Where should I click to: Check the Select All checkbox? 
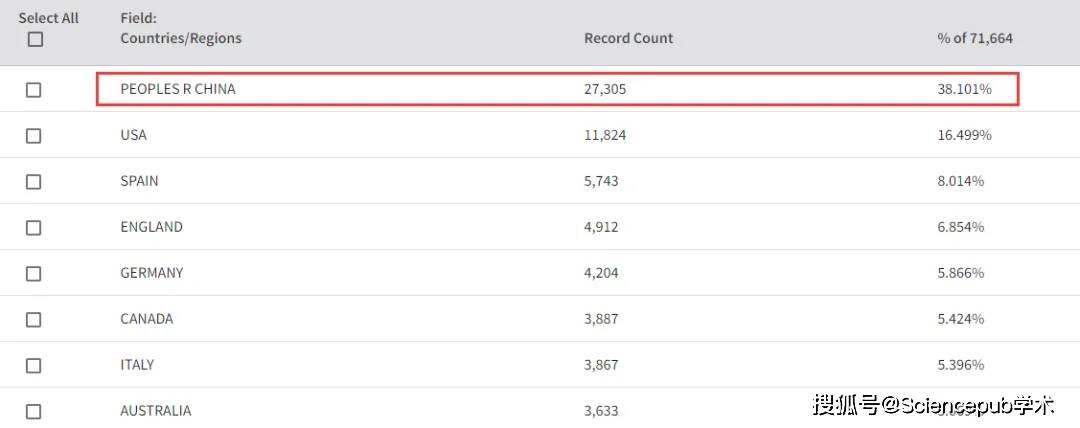click(x=36, y=39)
